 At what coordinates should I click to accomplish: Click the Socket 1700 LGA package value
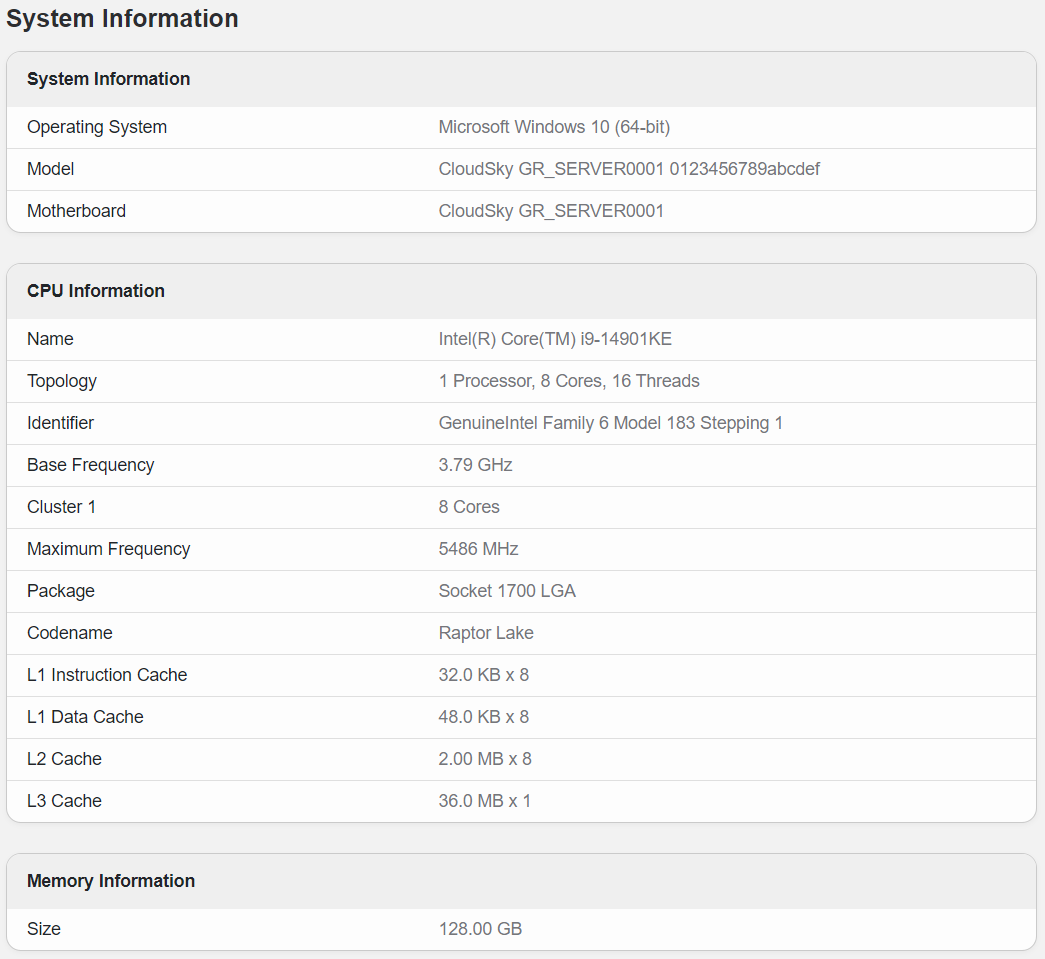[x=507, y=591]
